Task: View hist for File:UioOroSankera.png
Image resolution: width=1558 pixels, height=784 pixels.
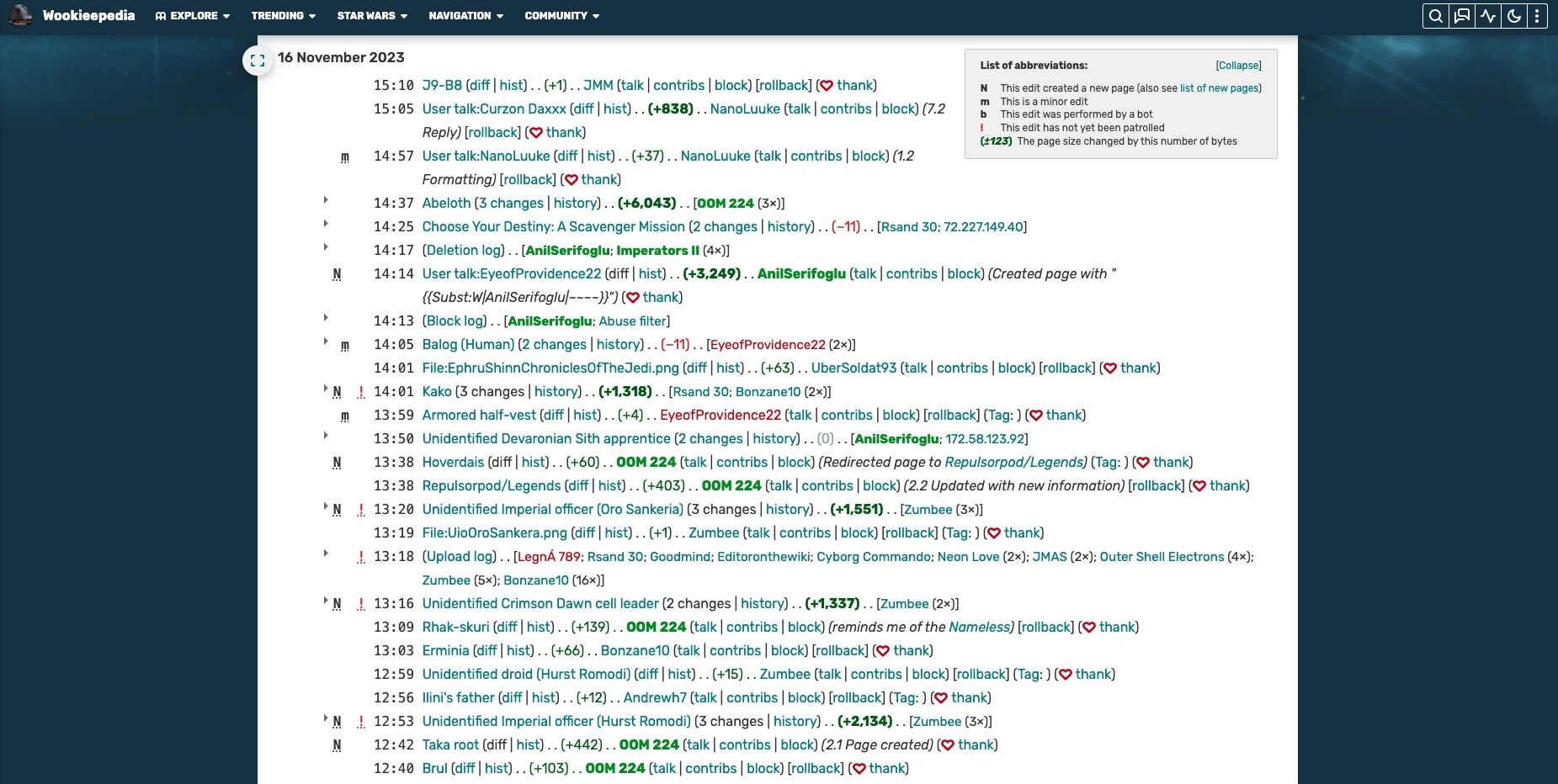Action: tap(617, 533)
